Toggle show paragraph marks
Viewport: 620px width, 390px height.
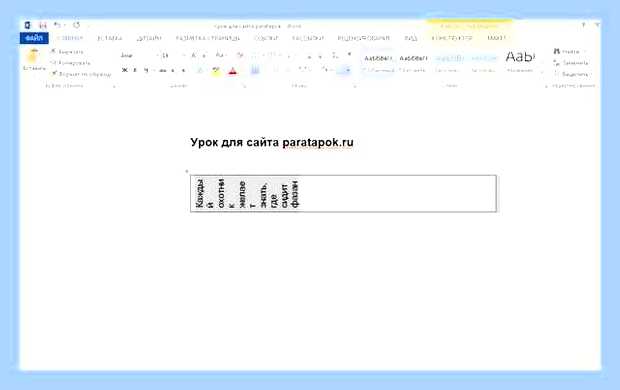(x=349, y=55)
